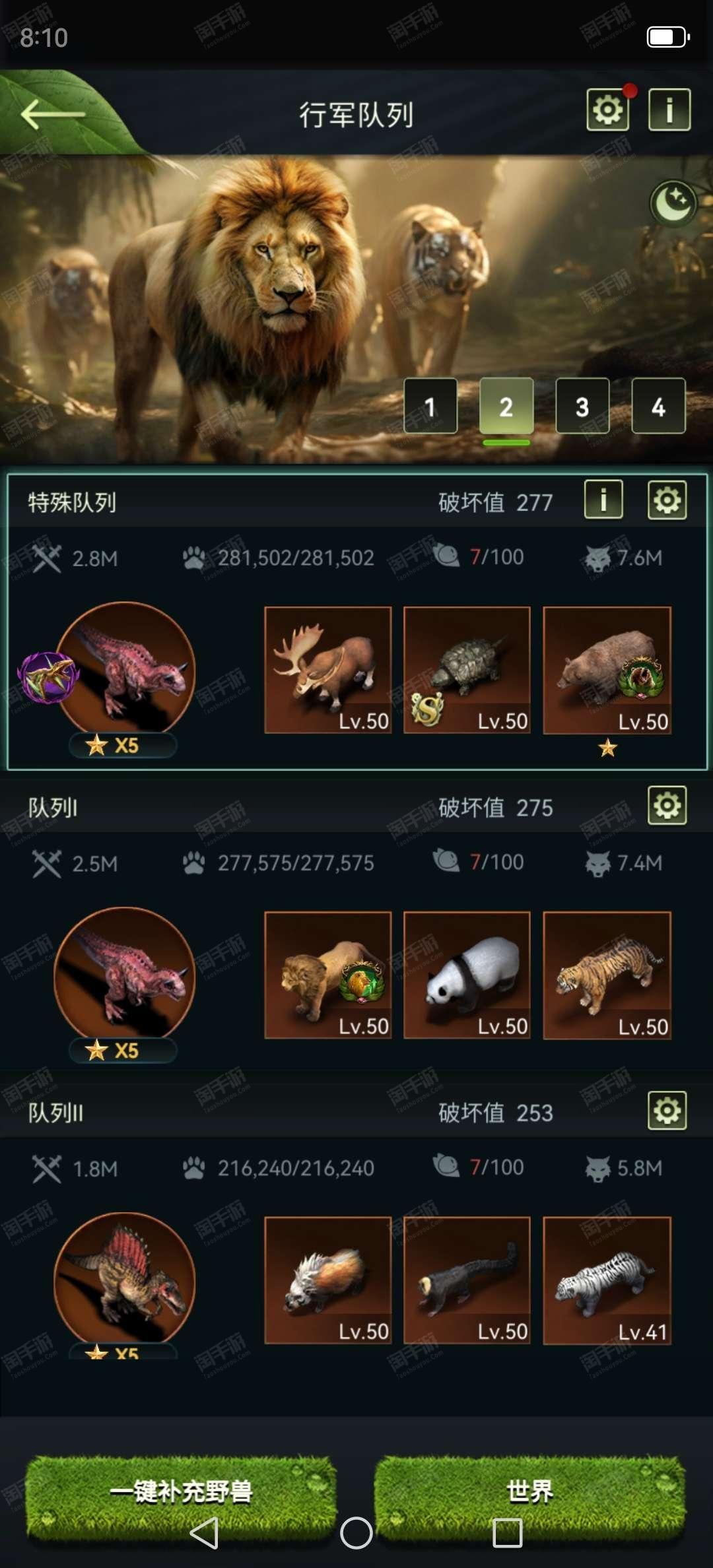Select the brown bear beast slot
This screenshot has height=1568, width=713.
[607, 670]
